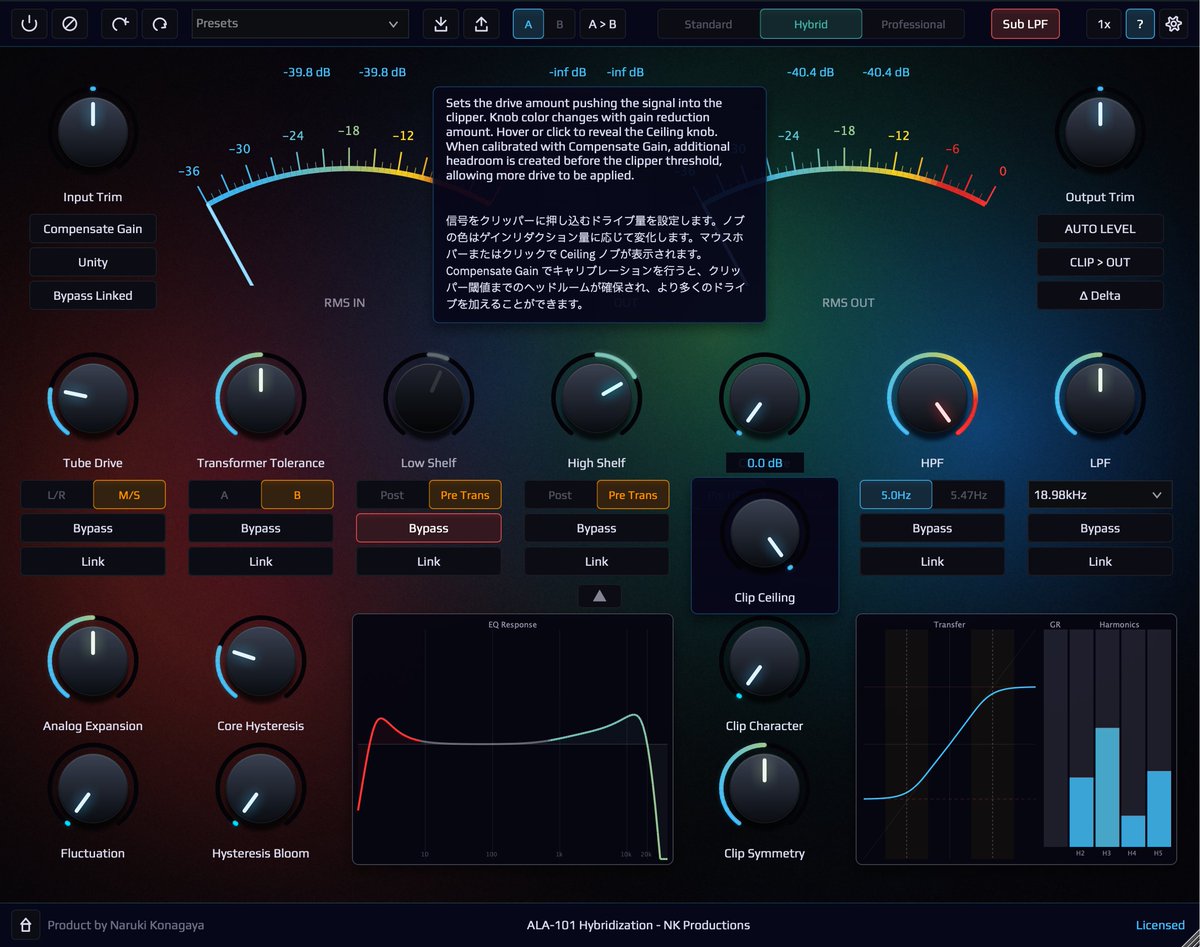This screenshot has height=947, width=1200.
Task: Click the Output Trim knob
Action: (x=1100, y=133)
